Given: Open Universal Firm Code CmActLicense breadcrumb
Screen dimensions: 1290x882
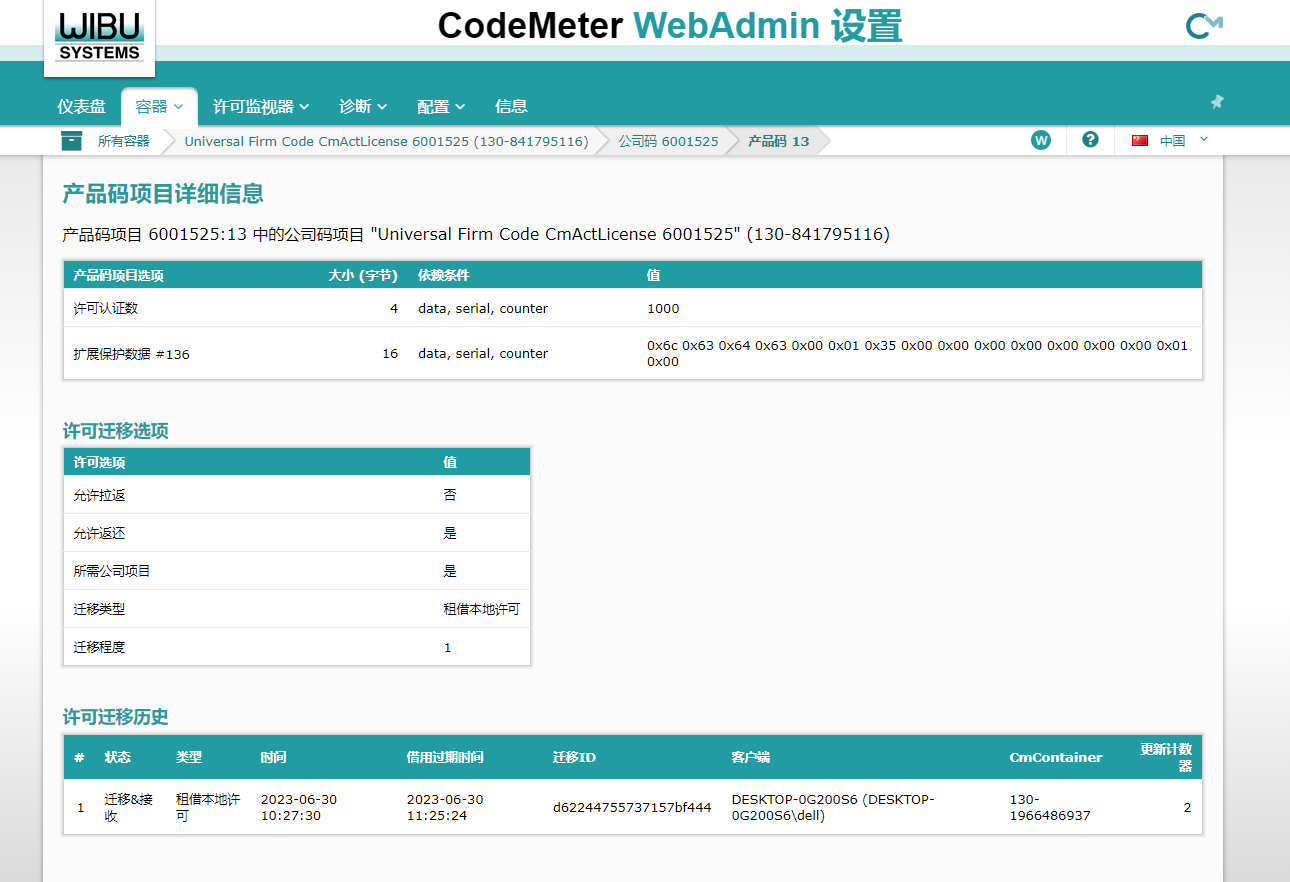Looking at the screenshot, I should click(x=386, y=141).
